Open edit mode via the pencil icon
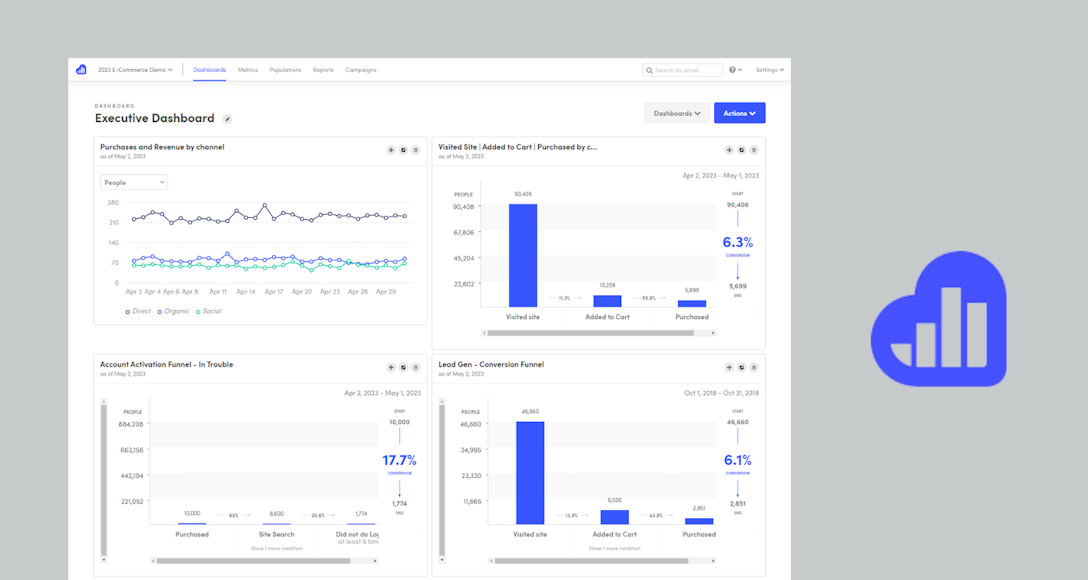 pyautogui.click(x=227, y=118)
